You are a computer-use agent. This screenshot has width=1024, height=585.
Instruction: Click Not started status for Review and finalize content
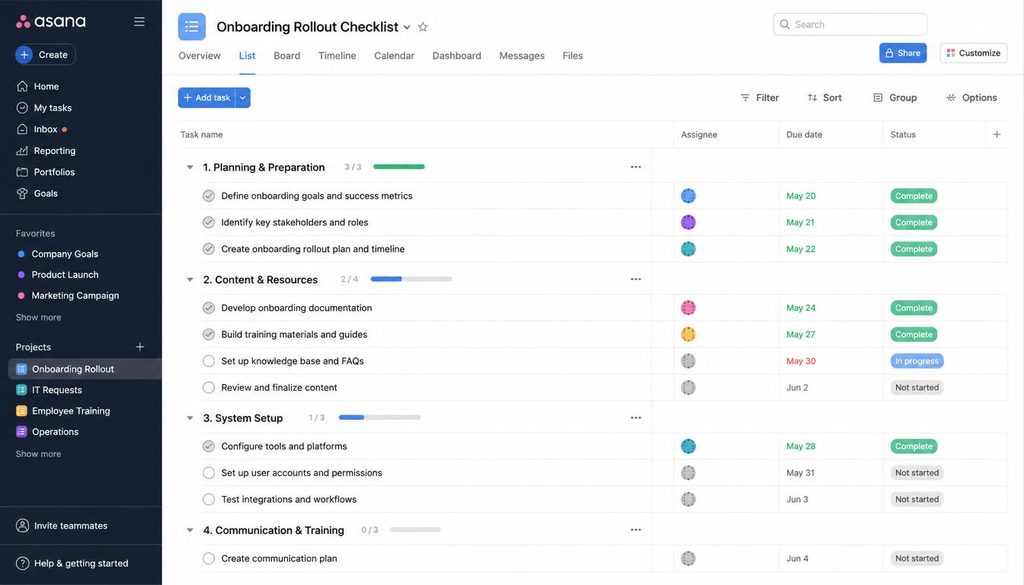pyautogui.click(x=917, y=388)
